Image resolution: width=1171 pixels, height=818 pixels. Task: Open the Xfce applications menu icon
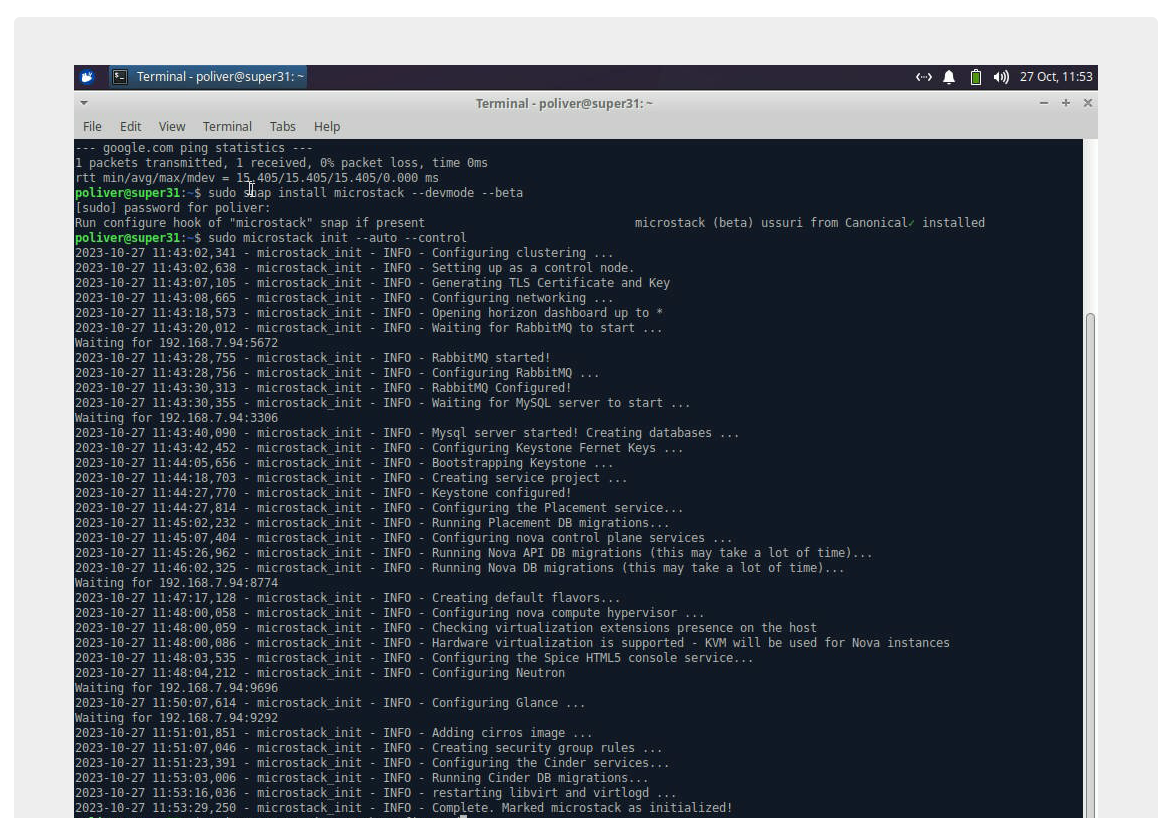point(87,77)
